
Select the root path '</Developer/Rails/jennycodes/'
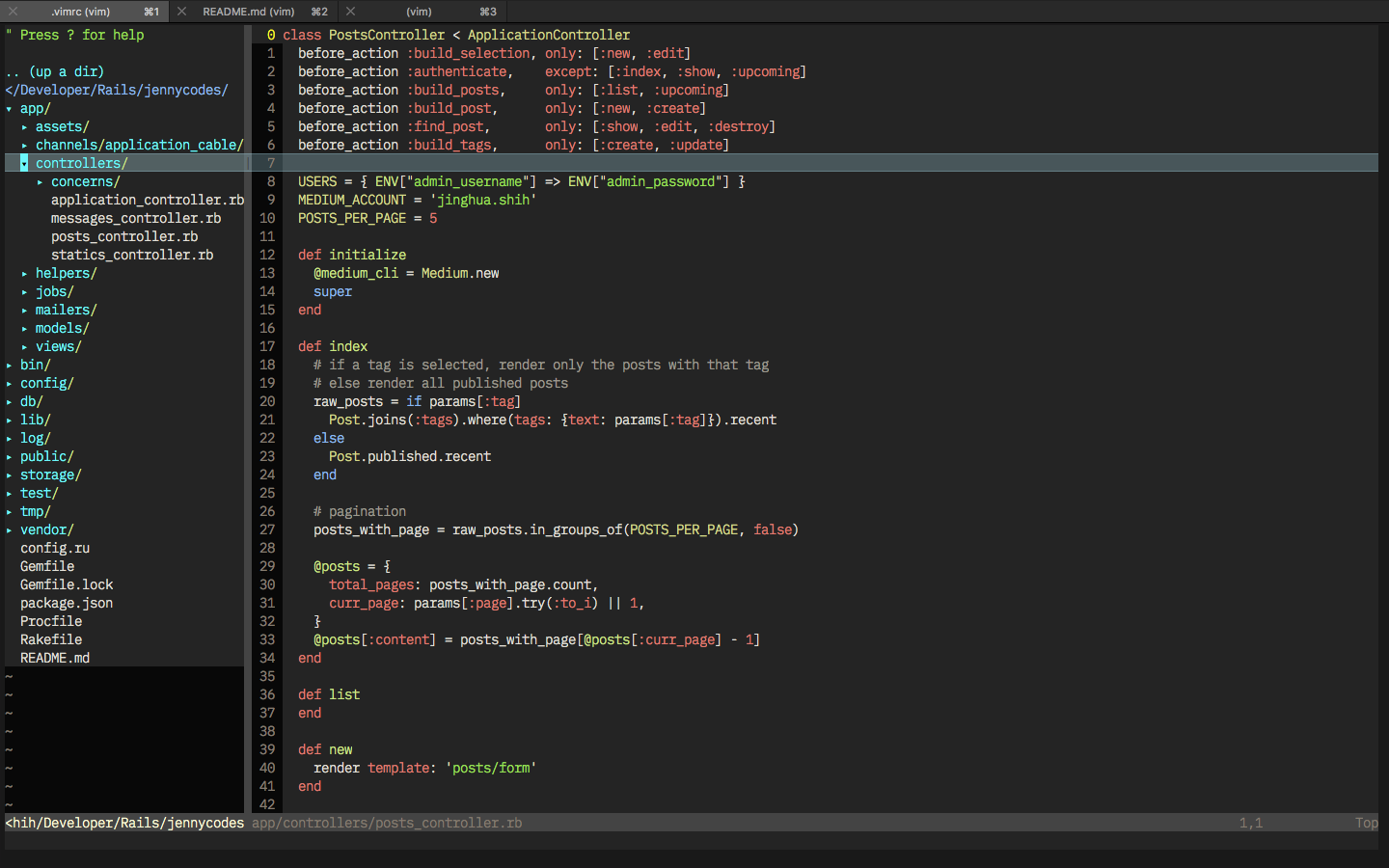(x=117, y=91)
